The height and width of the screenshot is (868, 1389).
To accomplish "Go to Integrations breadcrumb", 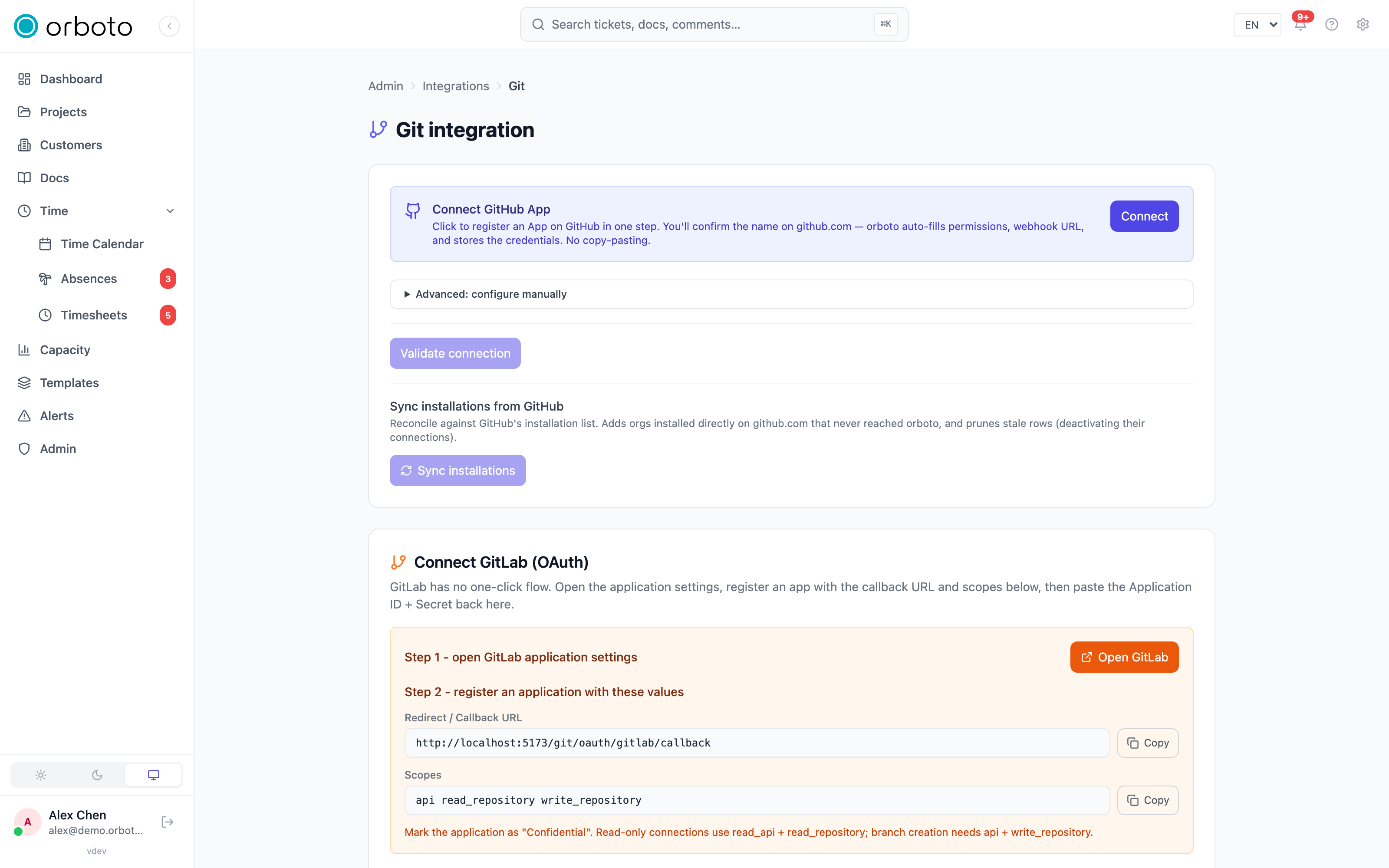I will click(x=456, y=86).
